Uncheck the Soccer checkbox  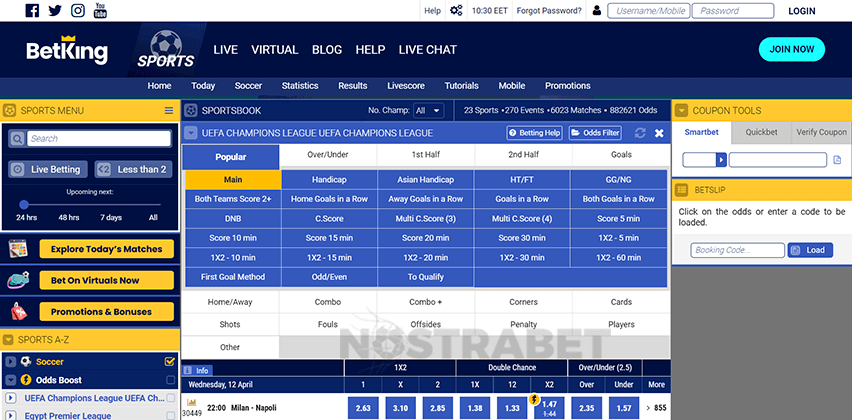point(169,361)
